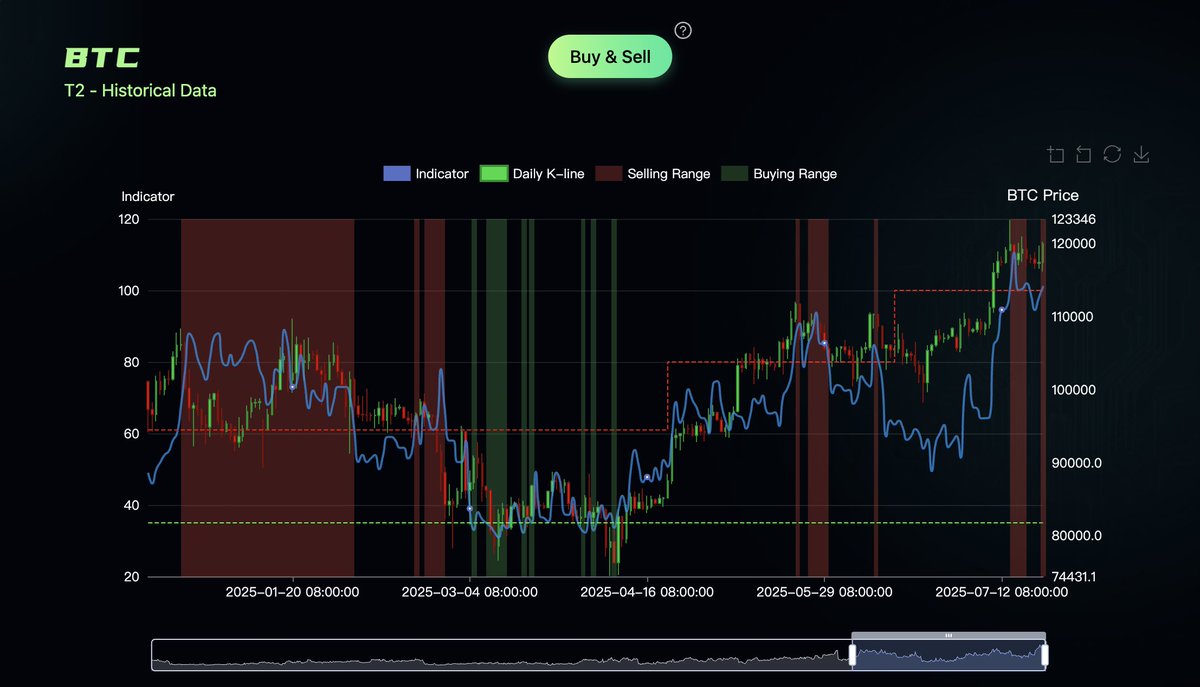Click the blue Indicator legend swatch

pyautogui.click(x=397, y=174)
